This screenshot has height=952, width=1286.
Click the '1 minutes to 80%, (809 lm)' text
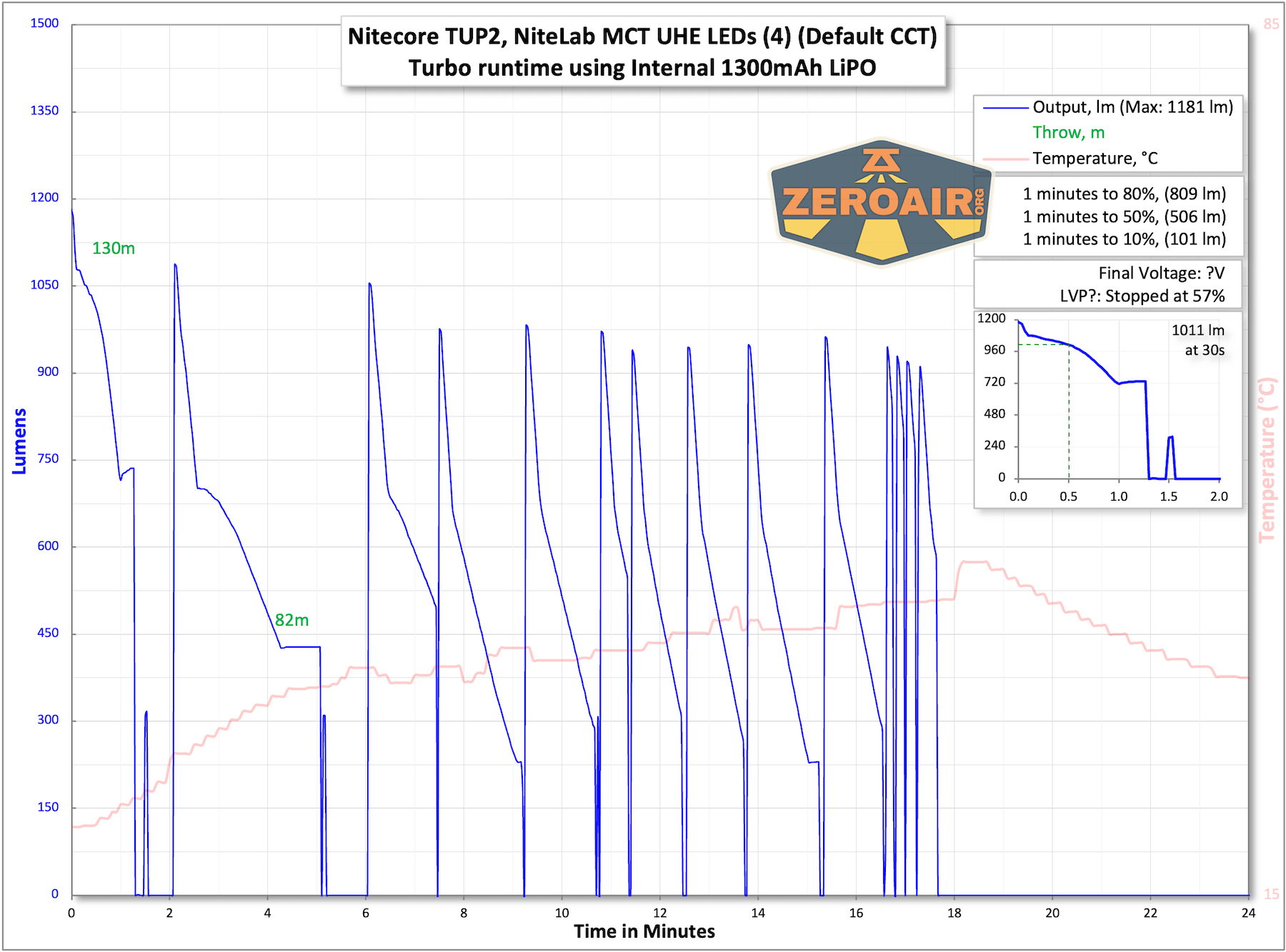[1124, 194]
